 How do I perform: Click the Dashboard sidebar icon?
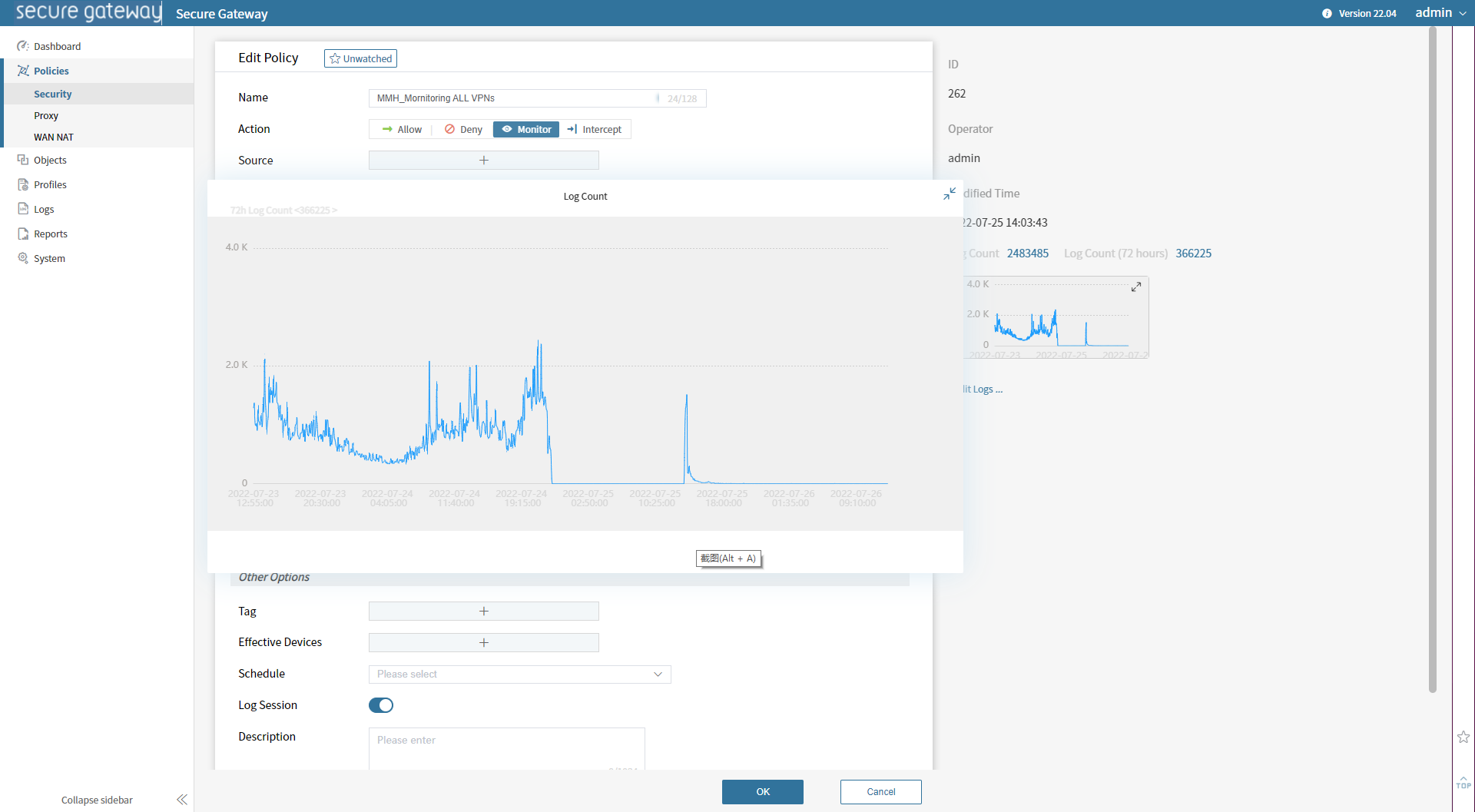[x=23, y=46]
